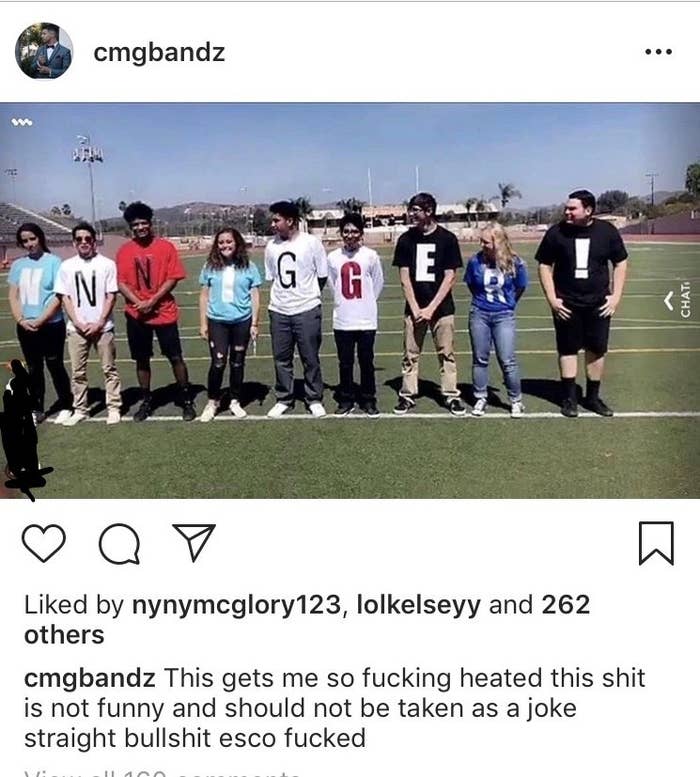The width and height of the screenshot is (700, 777).
Task: Tap the cmgbandz username in the caption
Action: (x=90, y=678)
